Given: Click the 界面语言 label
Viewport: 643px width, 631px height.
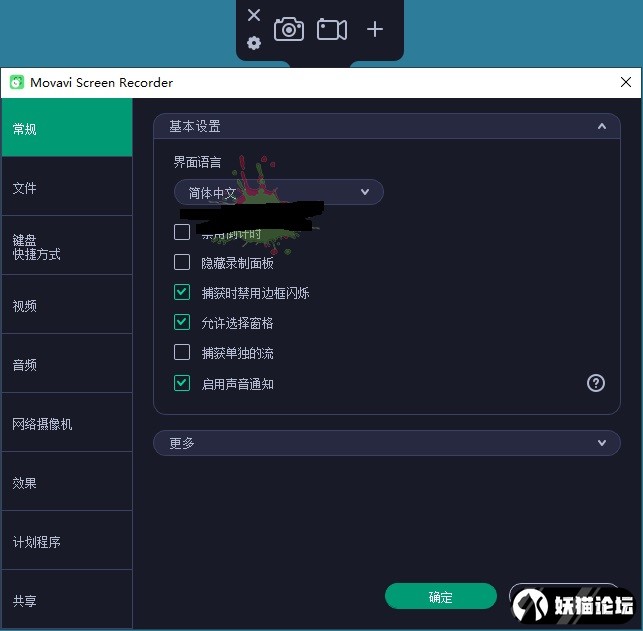Looking at the screenshot, I should (x=197, y=162).
